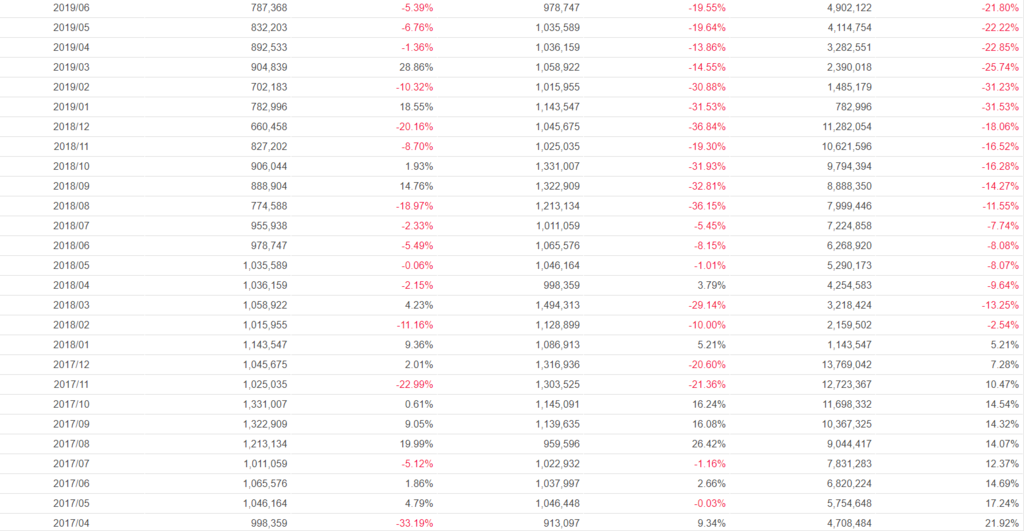Click the 660,458 value in 2018/12 row
Screen dimensions: 1024x531
point(264,127)
